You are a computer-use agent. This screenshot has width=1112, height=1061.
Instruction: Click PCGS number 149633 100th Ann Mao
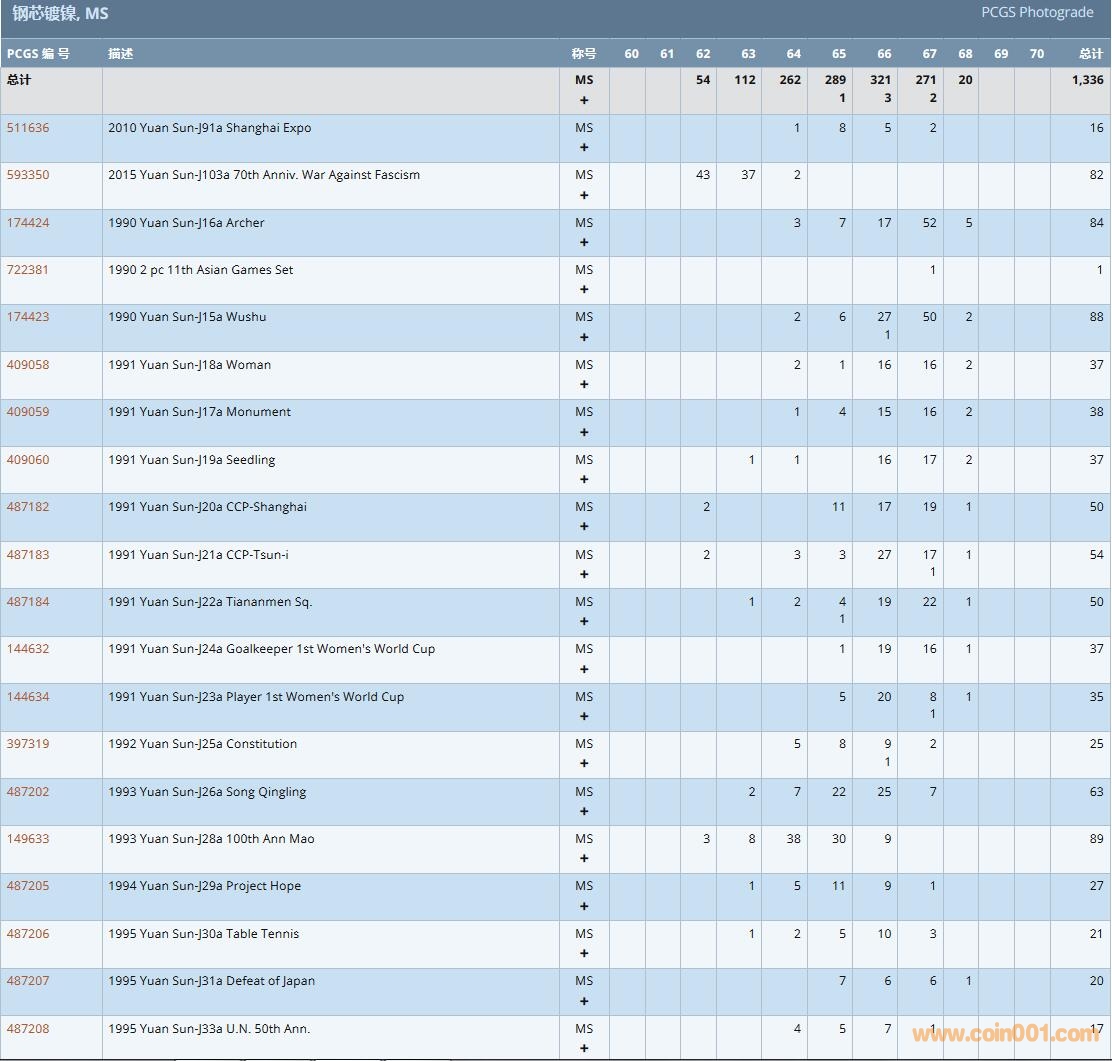28,839
